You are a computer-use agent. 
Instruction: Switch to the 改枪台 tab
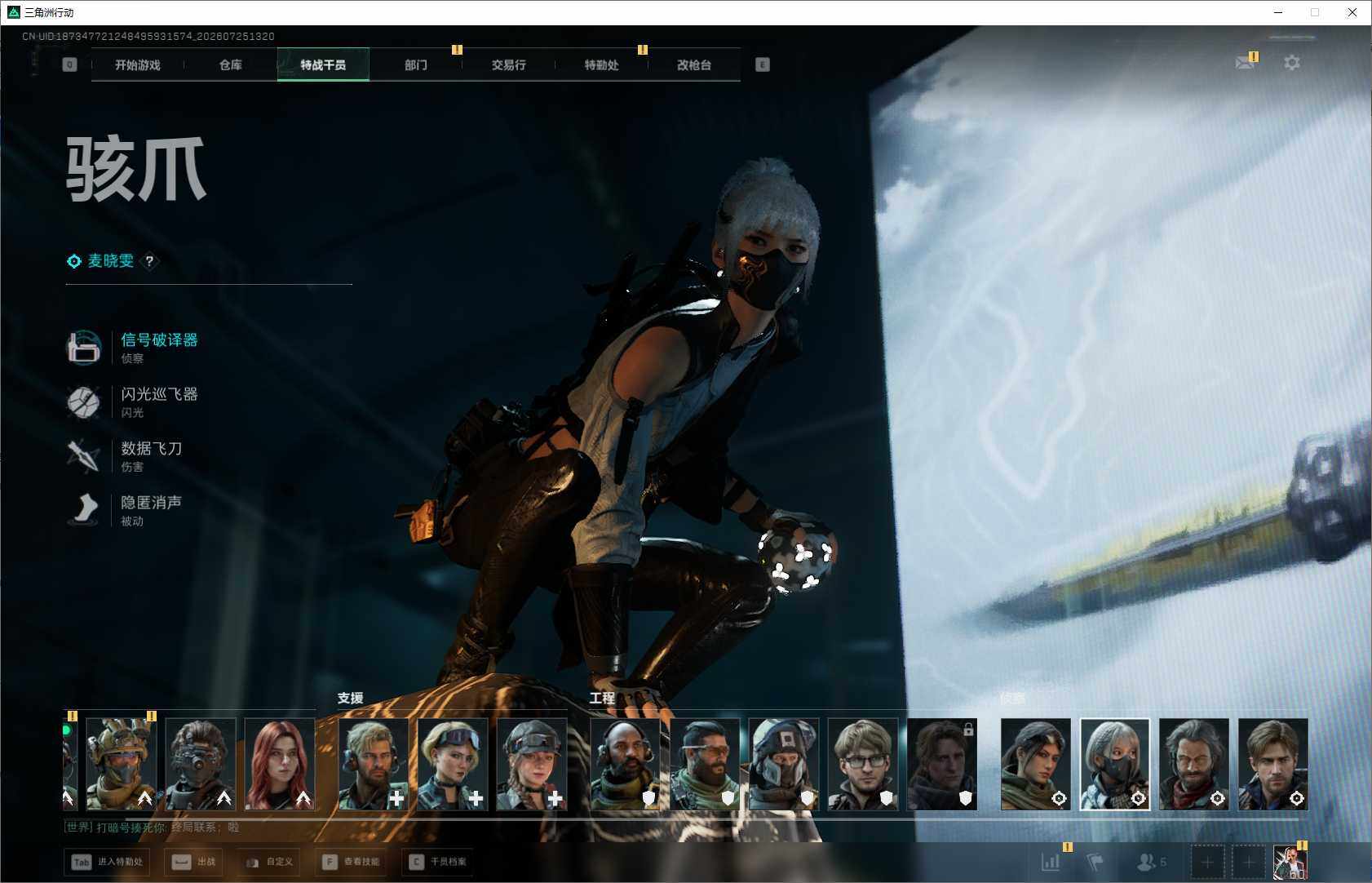pos(694,65)
